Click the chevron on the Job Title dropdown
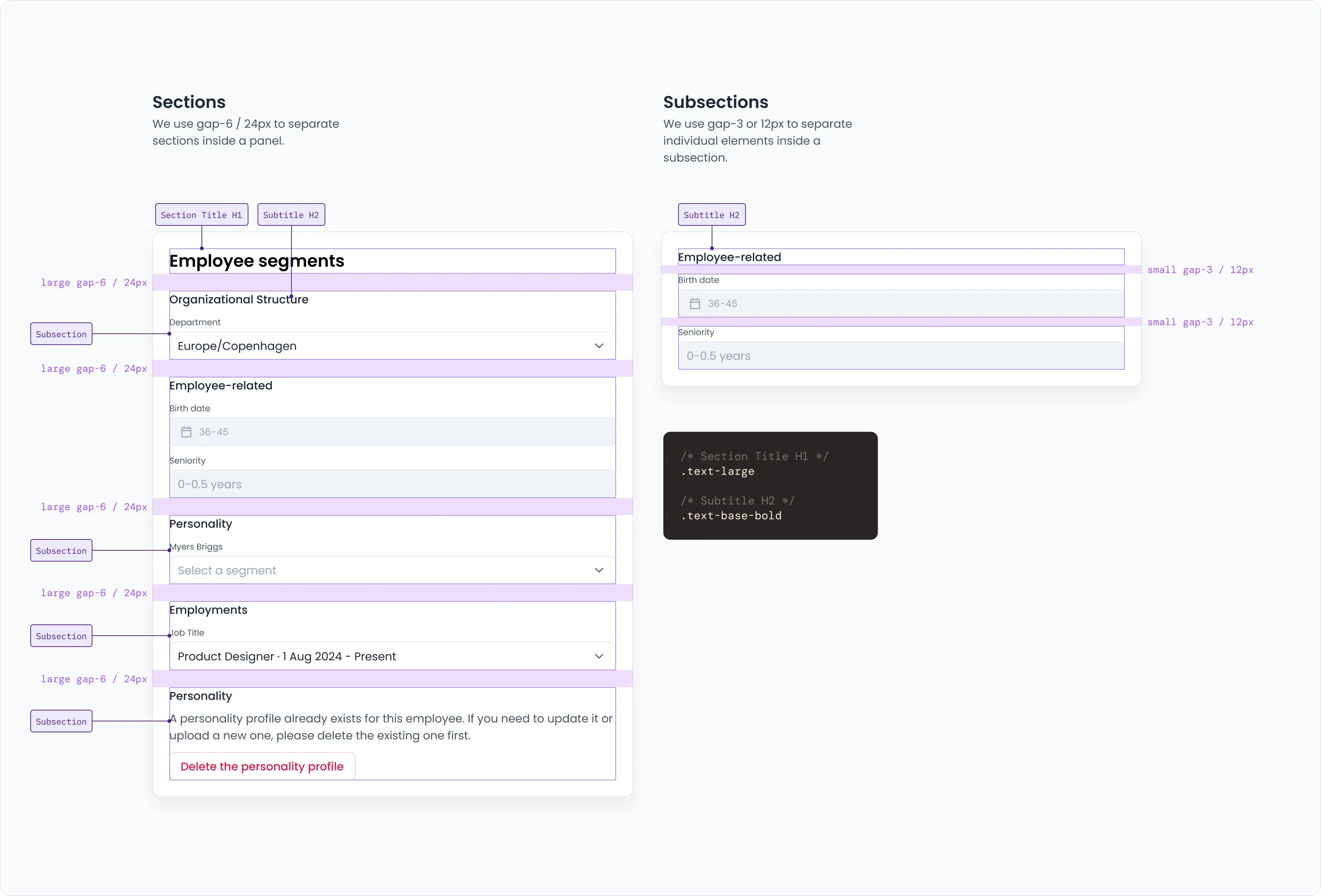 coord(598,656)
